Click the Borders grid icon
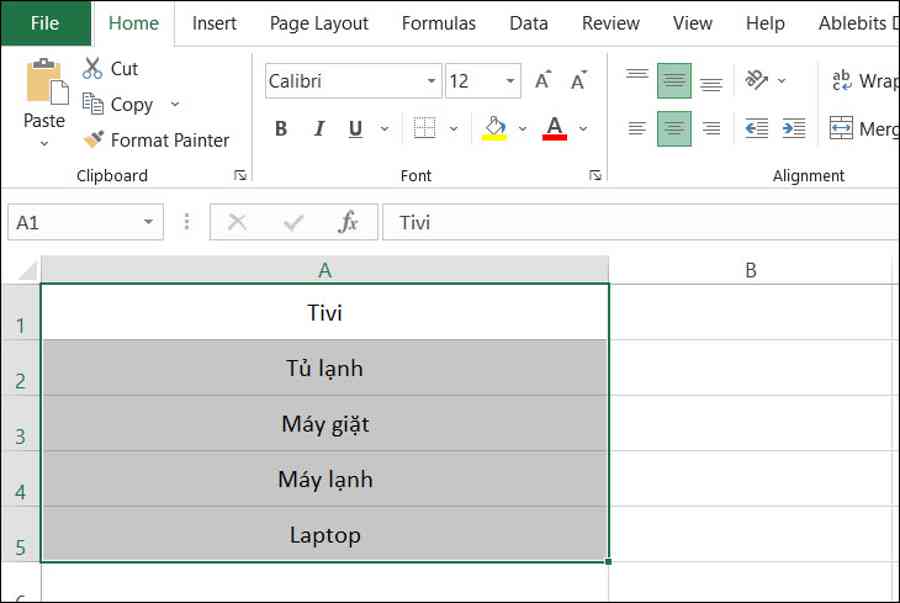This screenshot has height=603, width=900. coord(425,128)
